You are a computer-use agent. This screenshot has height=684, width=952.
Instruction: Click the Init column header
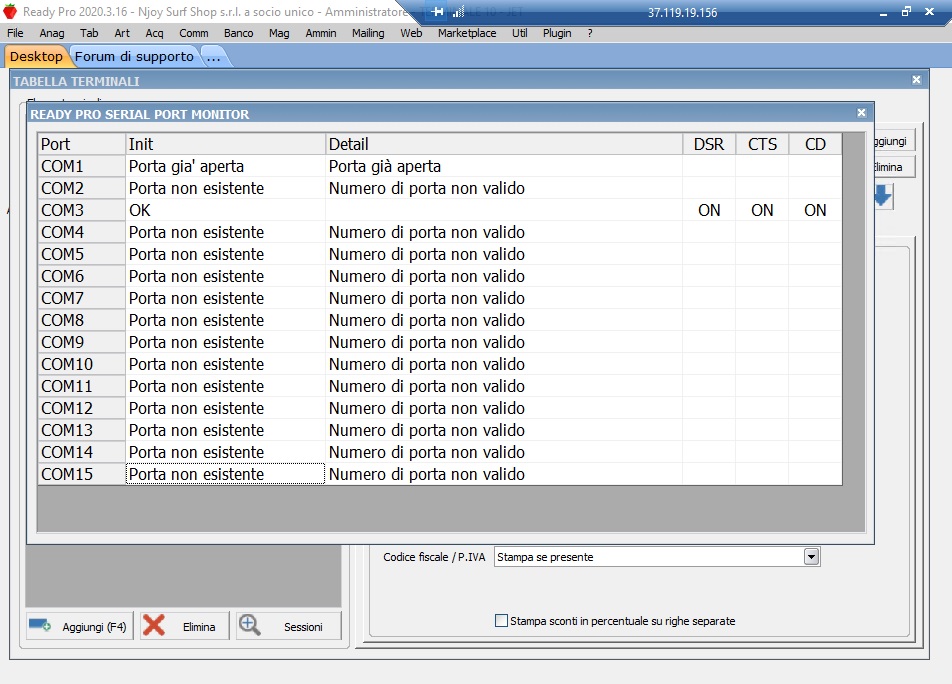pyautogui.click(x=225, y=144)
